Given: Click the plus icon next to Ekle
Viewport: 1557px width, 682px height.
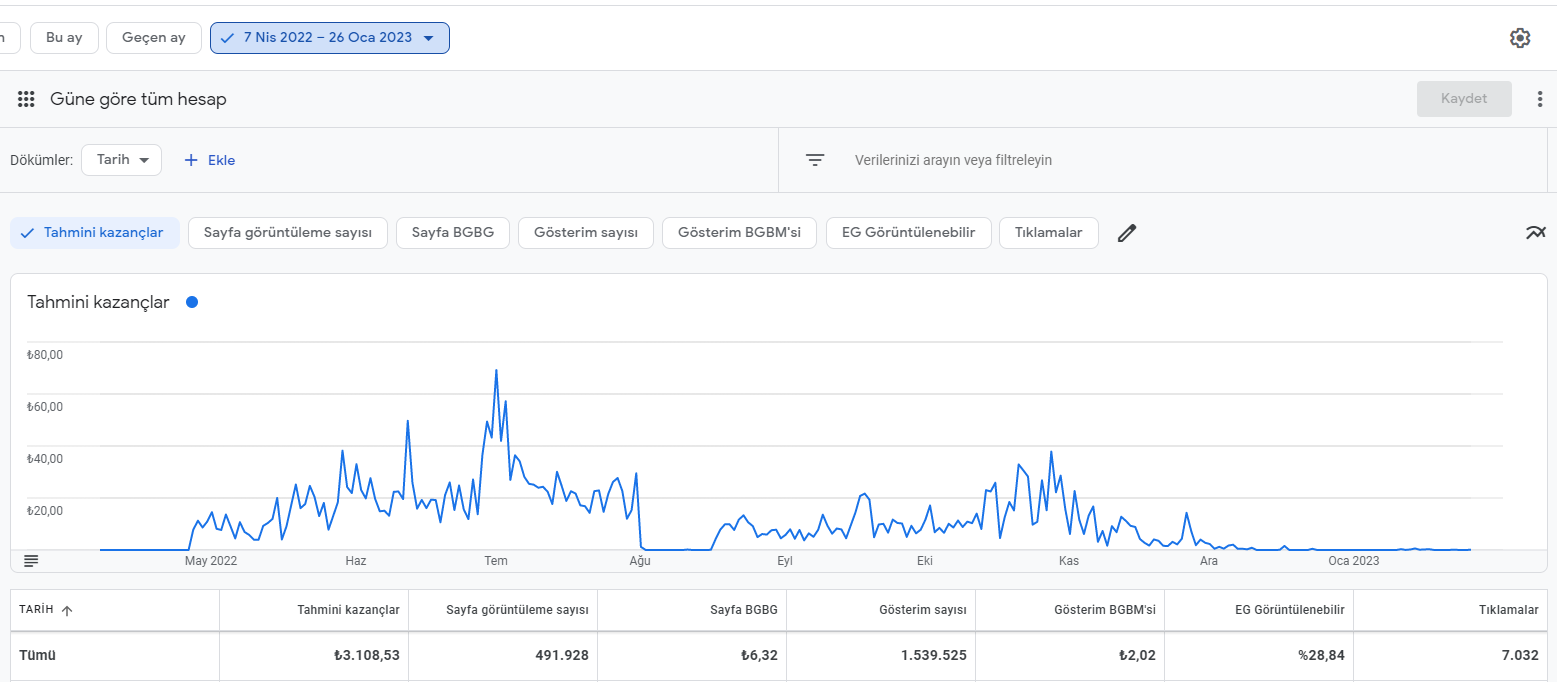Looking at the screenshot, I should [191, 160].
